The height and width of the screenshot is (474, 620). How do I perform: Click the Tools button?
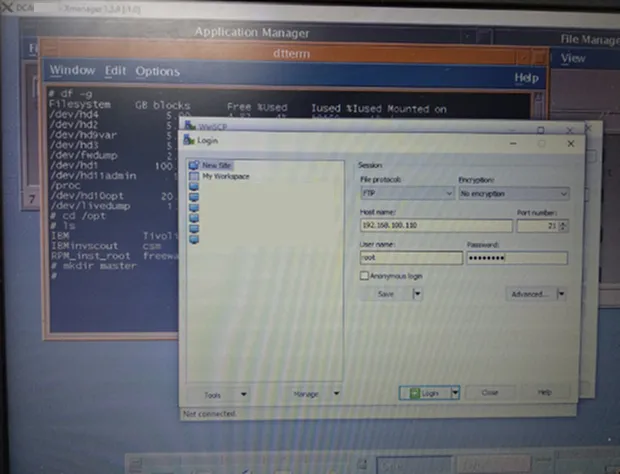212,395
